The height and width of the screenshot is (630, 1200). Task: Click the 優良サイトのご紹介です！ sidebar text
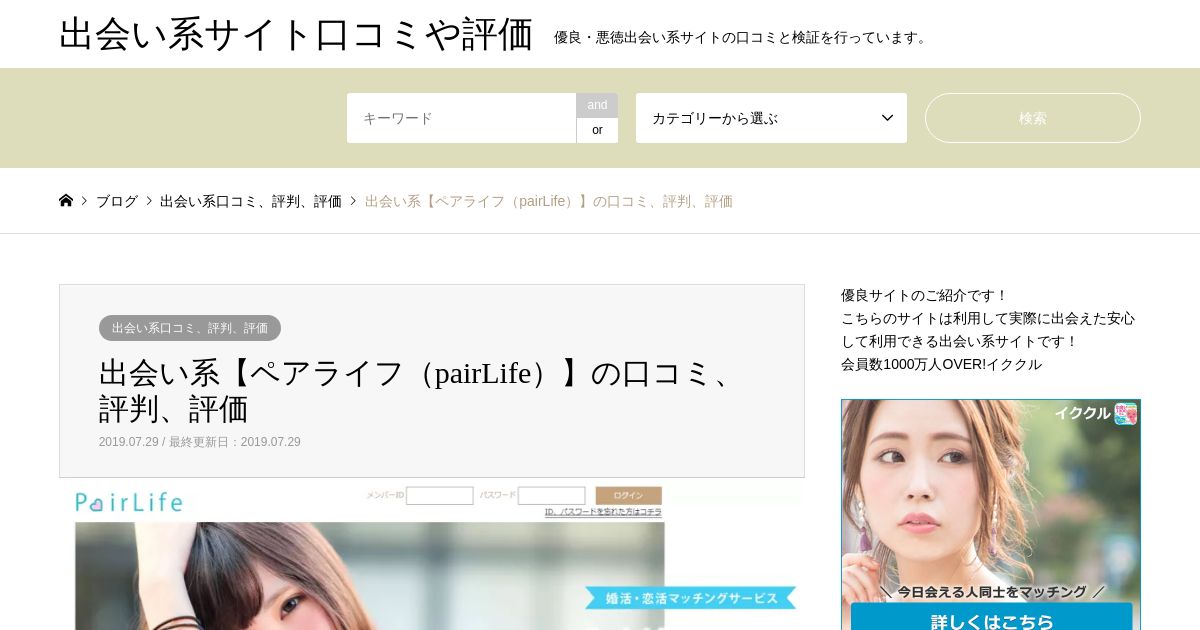[x=925, y=296]
